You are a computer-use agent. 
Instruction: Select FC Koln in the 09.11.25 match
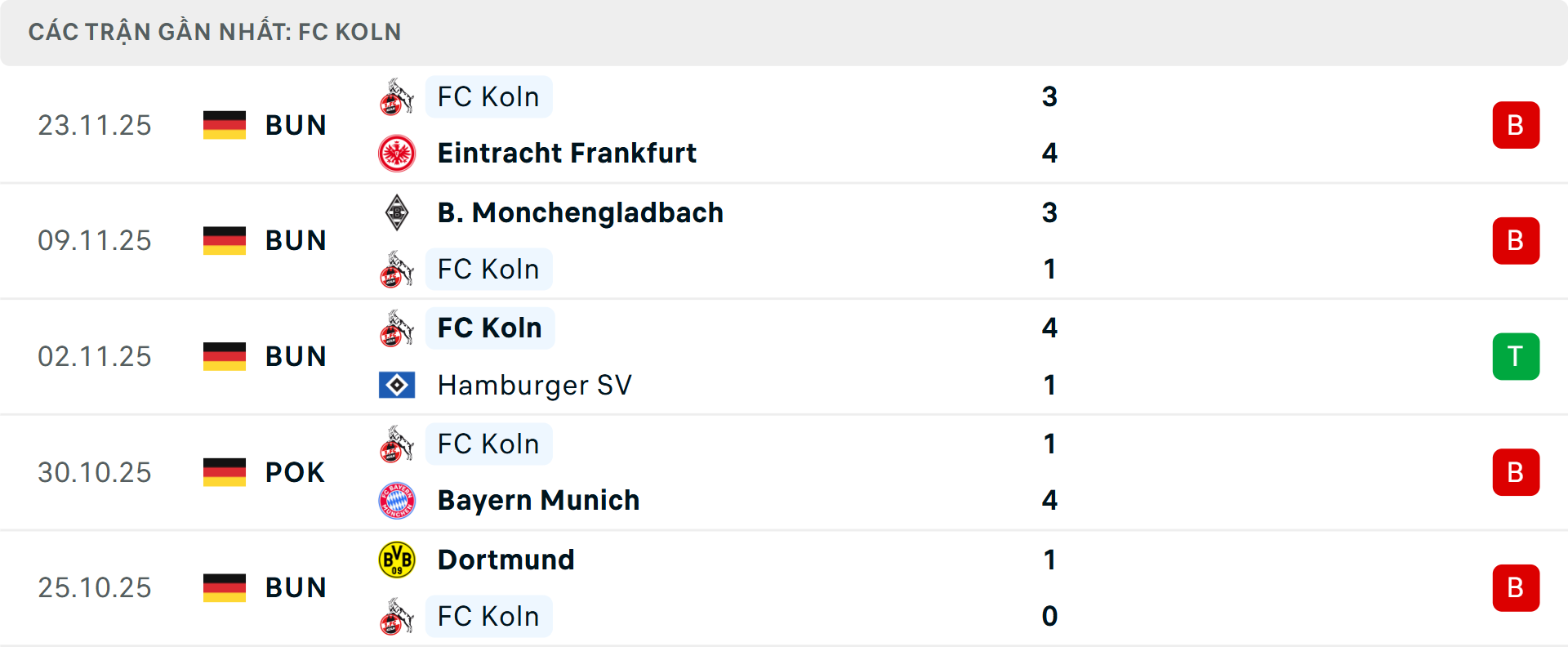(488, 270)
